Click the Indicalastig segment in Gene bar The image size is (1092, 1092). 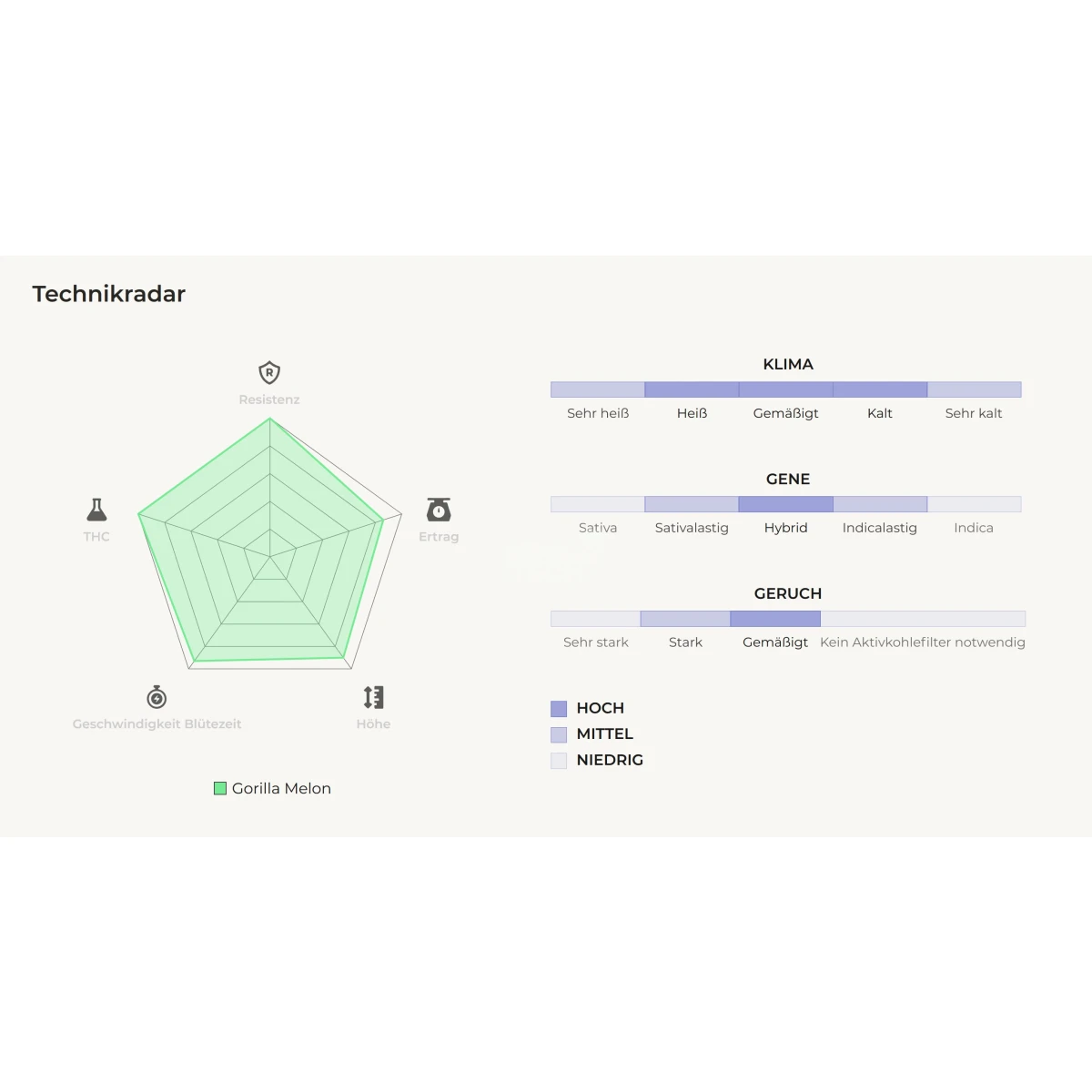coord(880,504)
